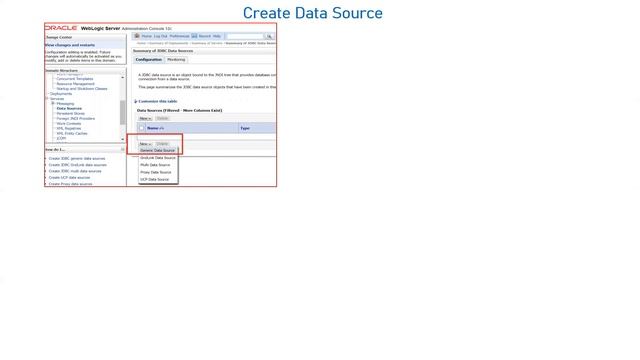The height and width of the screenshot is (360, 640).
Task: Select Work Contexts in the tree
Action: 69,123
